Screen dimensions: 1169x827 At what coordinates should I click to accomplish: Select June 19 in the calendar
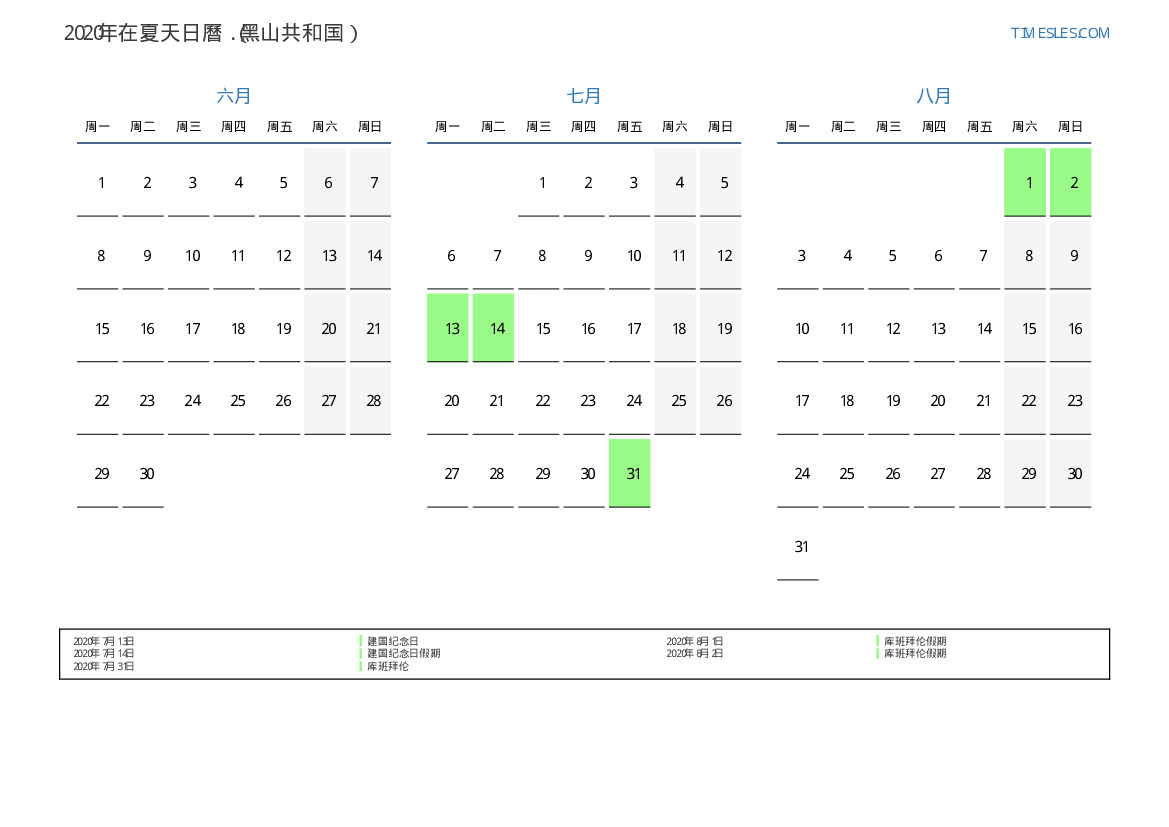click(x=283, y=328)
